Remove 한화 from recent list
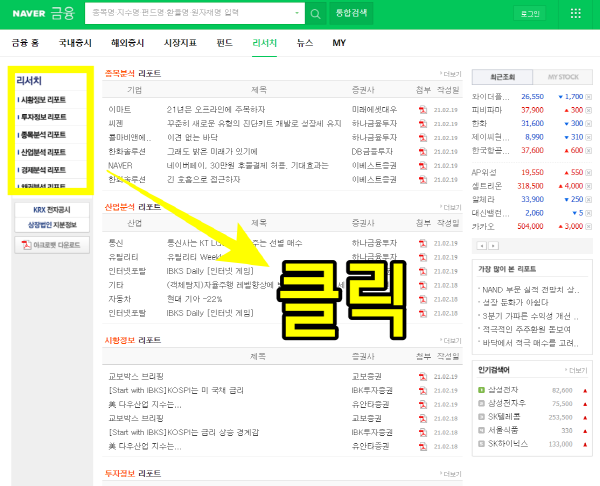600x486 pixels. [x=589, y=124]
